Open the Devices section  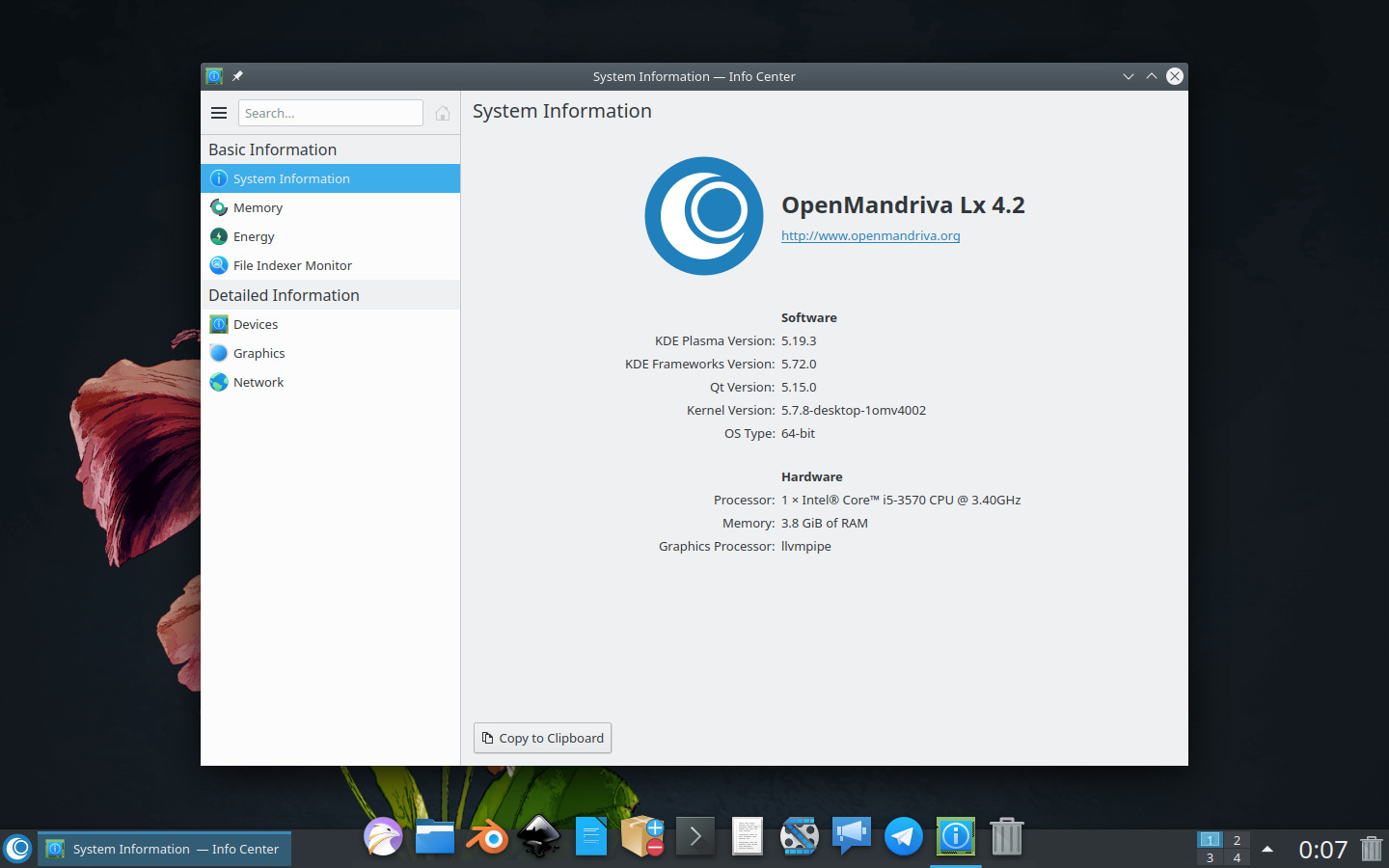click(330, 324)
